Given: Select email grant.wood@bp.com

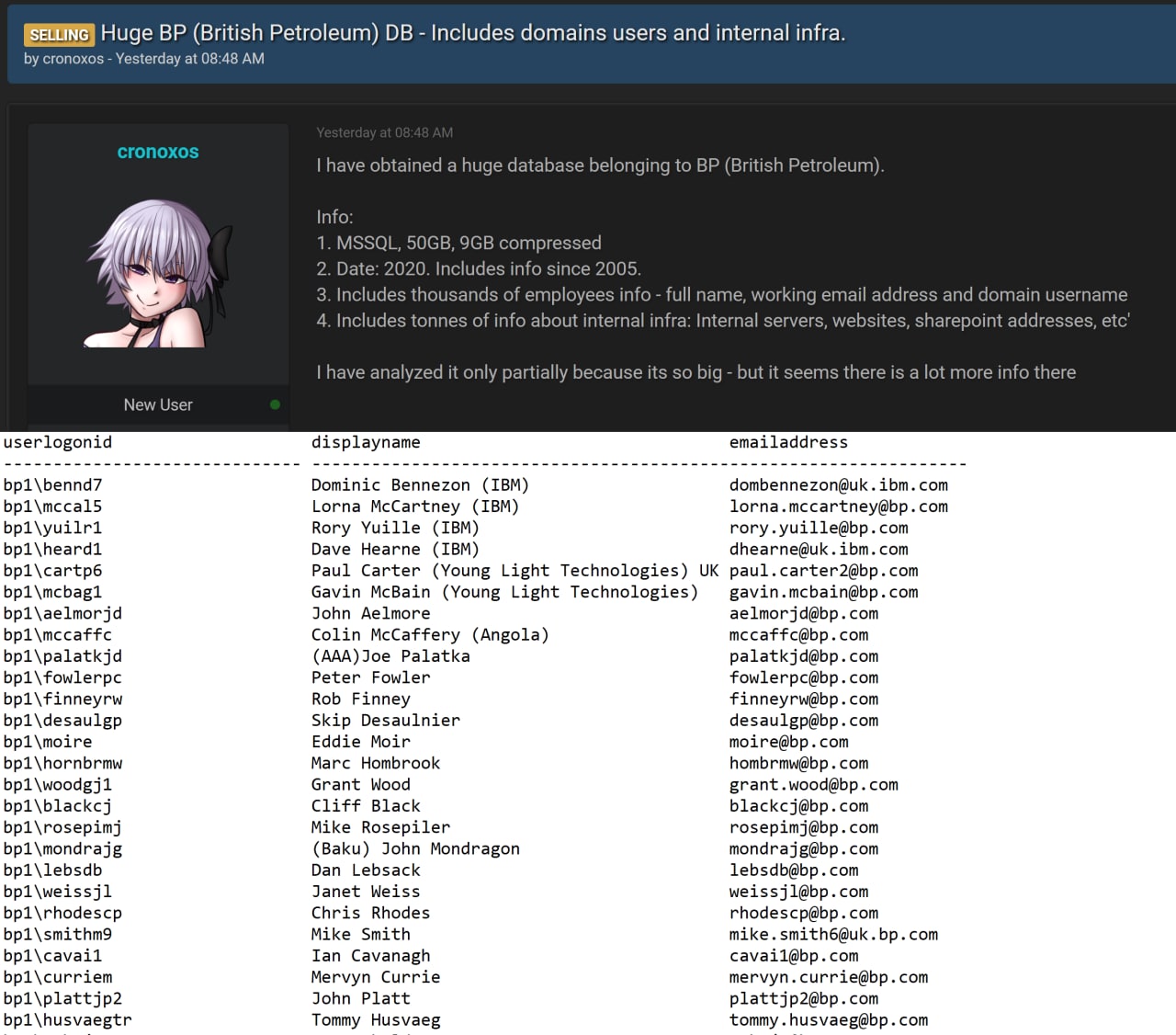Looking at the screenshot, I should (x=814, y=785).
